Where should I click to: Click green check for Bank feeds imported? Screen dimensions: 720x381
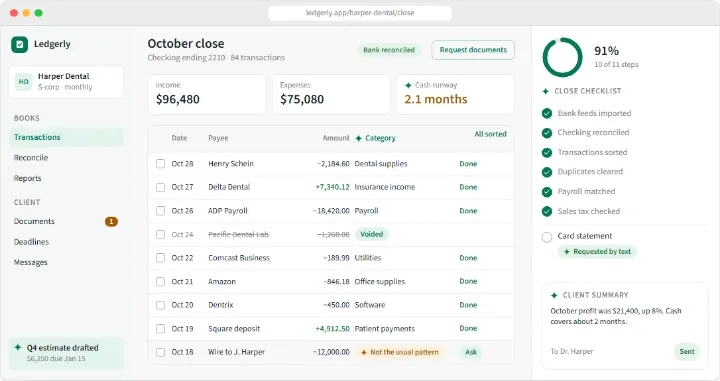point(547,113)
